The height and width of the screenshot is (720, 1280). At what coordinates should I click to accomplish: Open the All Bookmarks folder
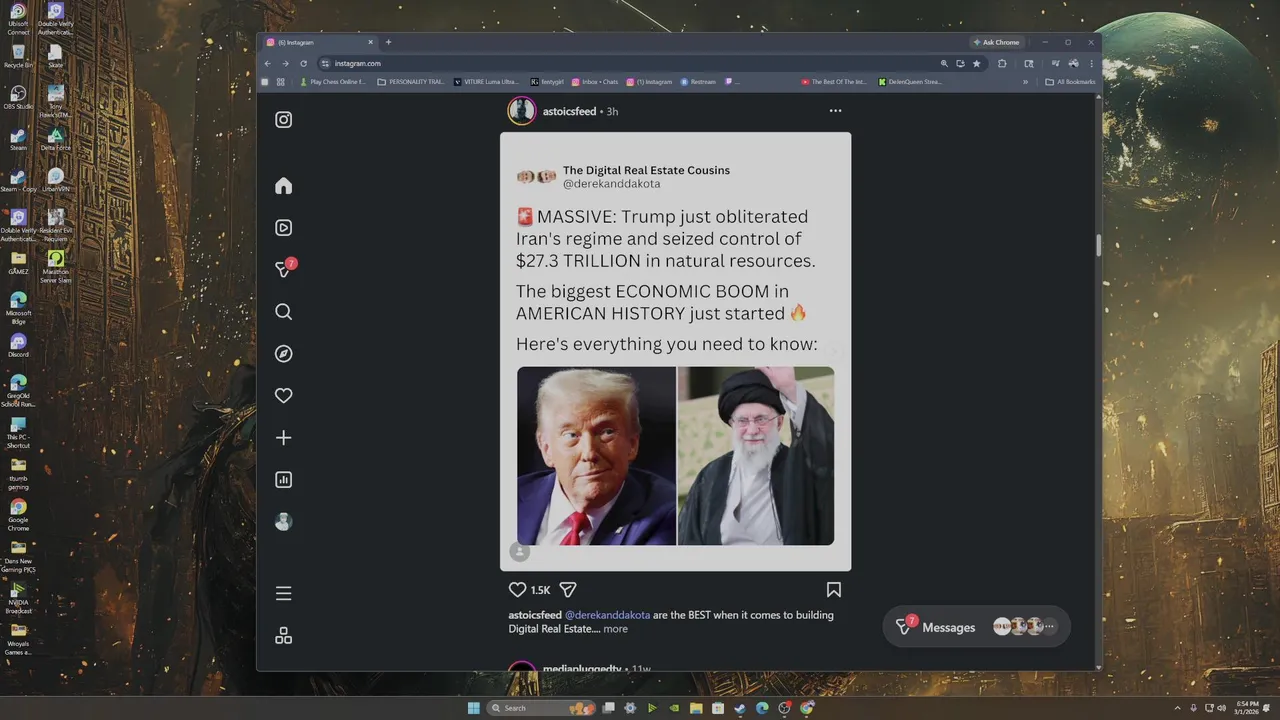coord(1070,82)
